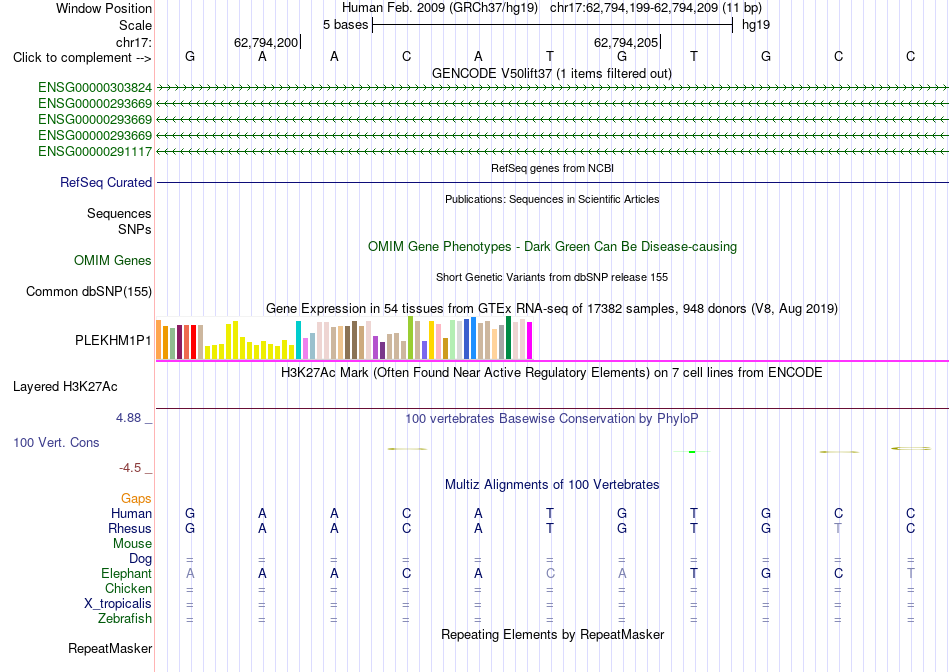
Task: Click 'Short Genetic Variants from dbSNP release 155'
Action: click(x=552, y=278)
